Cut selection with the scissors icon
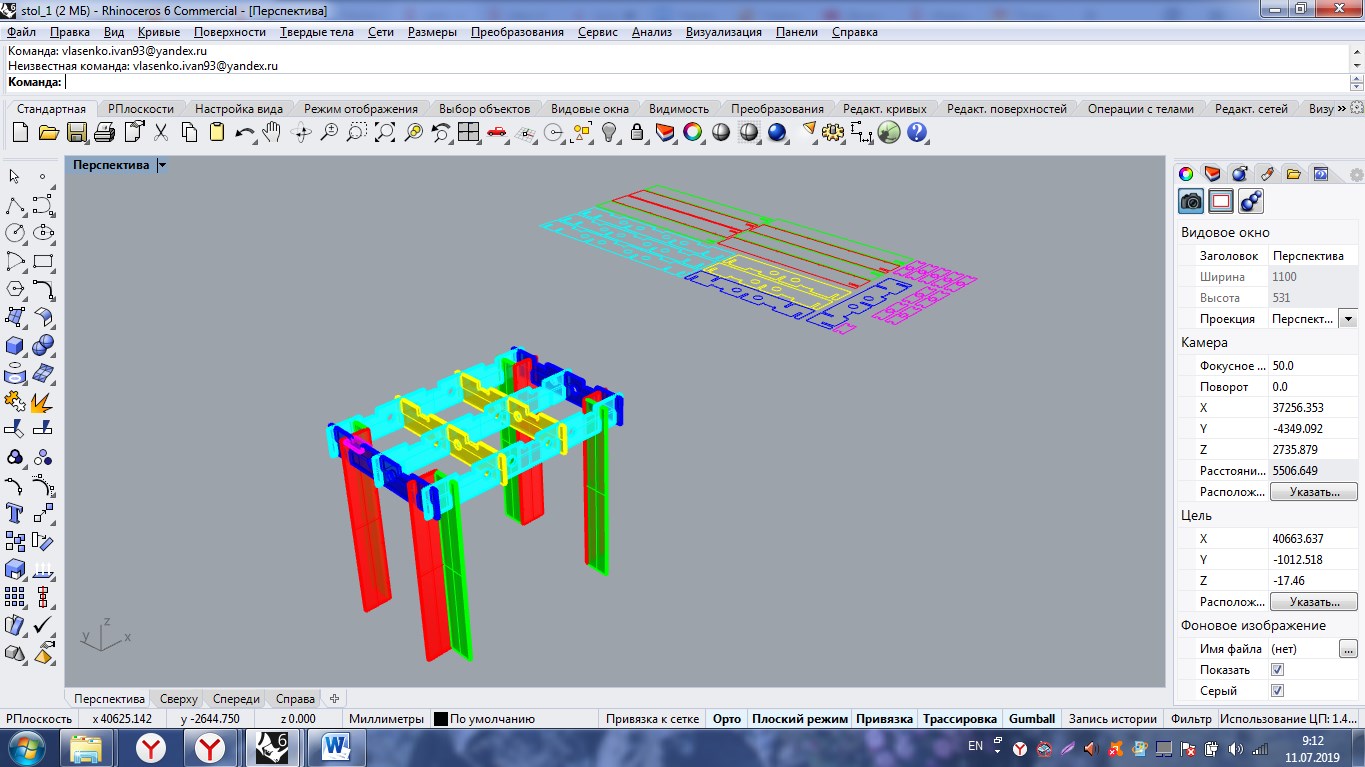Viewport: 1365px width, 767px height. [161, 132]
